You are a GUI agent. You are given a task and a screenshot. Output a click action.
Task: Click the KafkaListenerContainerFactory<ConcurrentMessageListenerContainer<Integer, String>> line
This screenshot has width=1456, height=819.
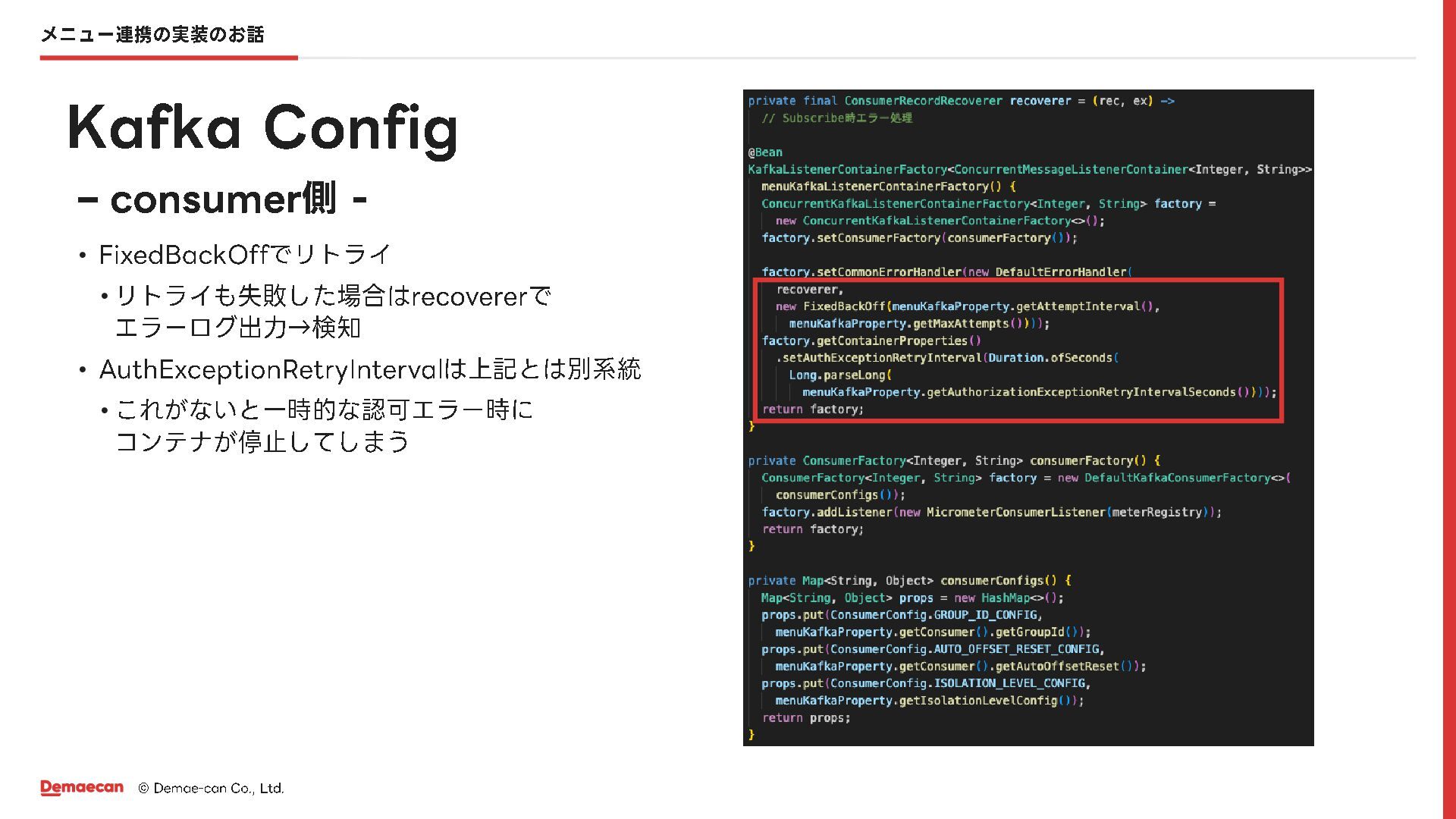click(x=1030, y=170)
